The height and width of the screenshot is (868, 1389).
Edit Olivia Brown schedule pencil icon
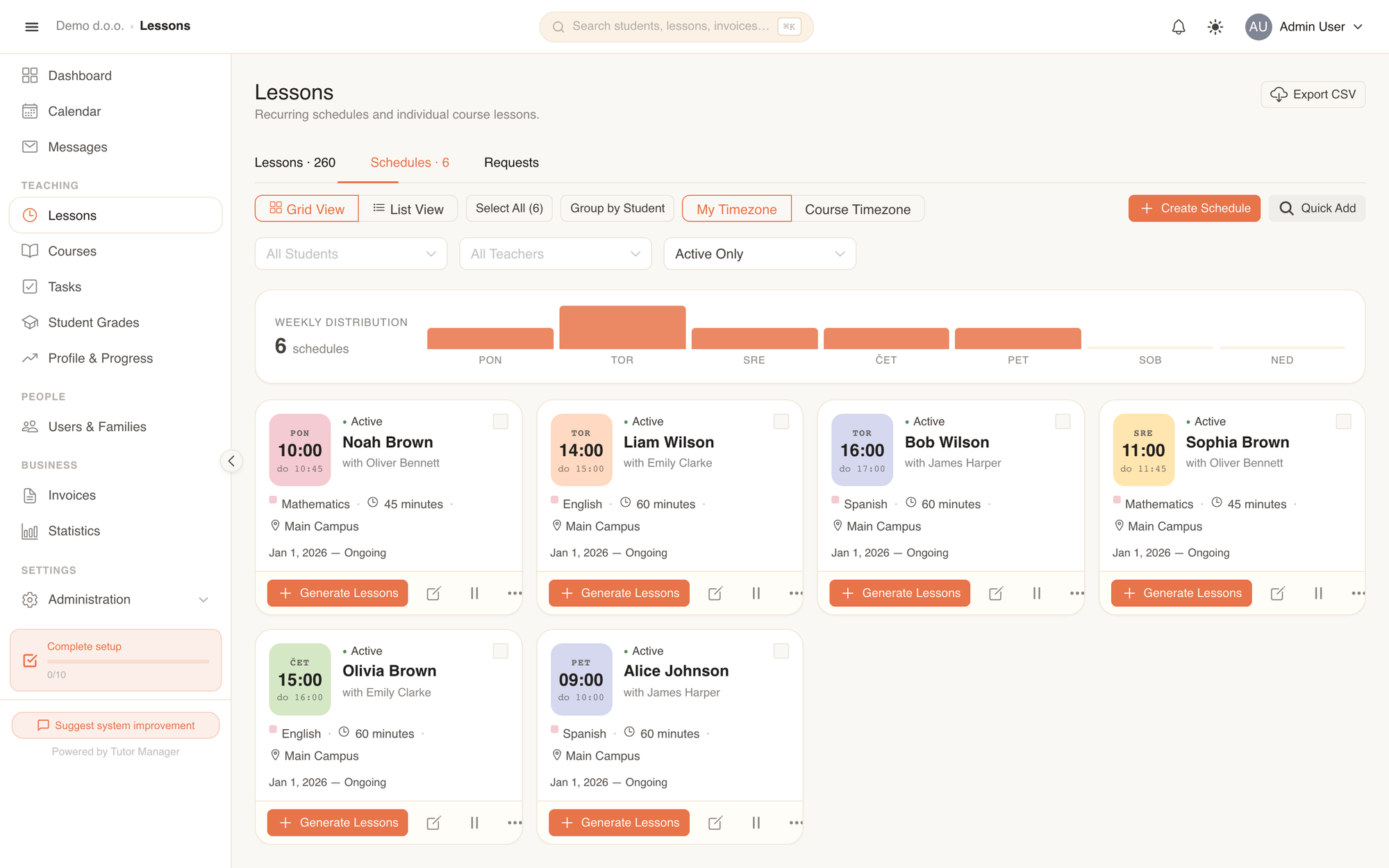(x=433, y=823)
